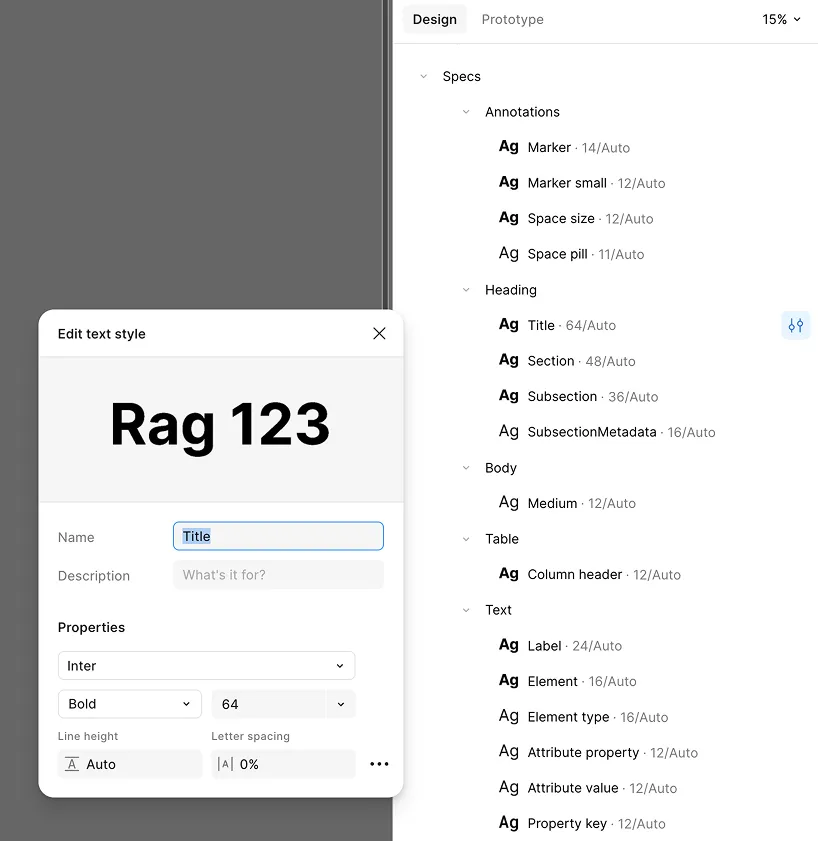The height and width of the screenshot is (841, 818).
Task: Select the Space size text style
Action: pyautogui.click(x=591, y=218)
